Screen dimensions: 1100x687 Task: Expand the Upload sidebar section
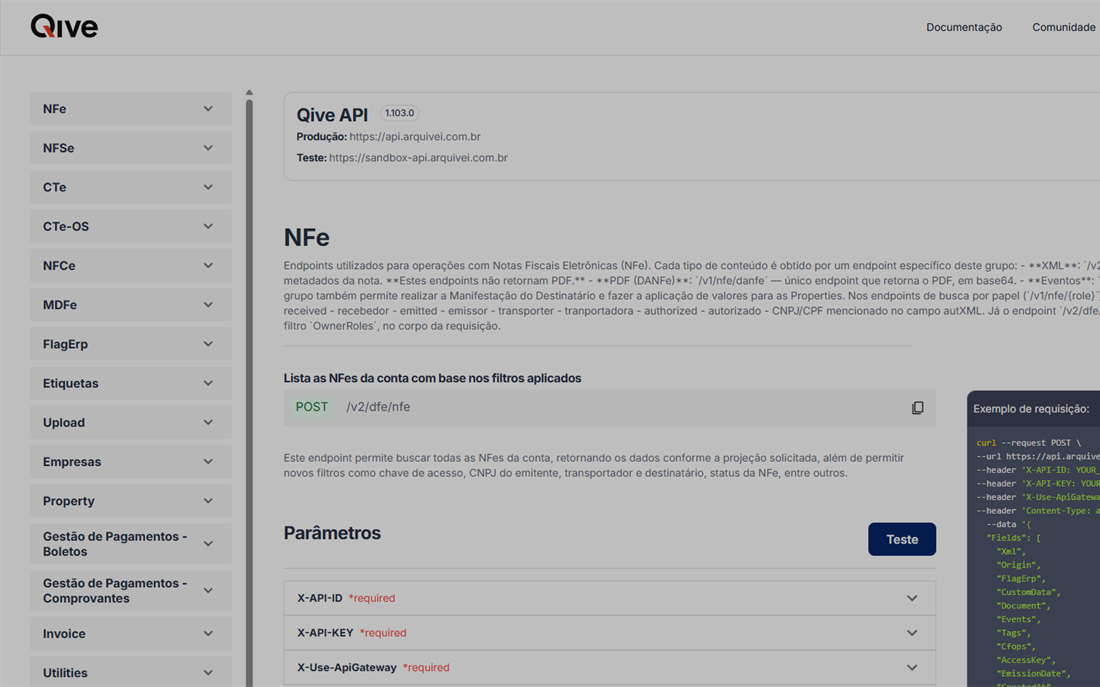coord(130,423)
